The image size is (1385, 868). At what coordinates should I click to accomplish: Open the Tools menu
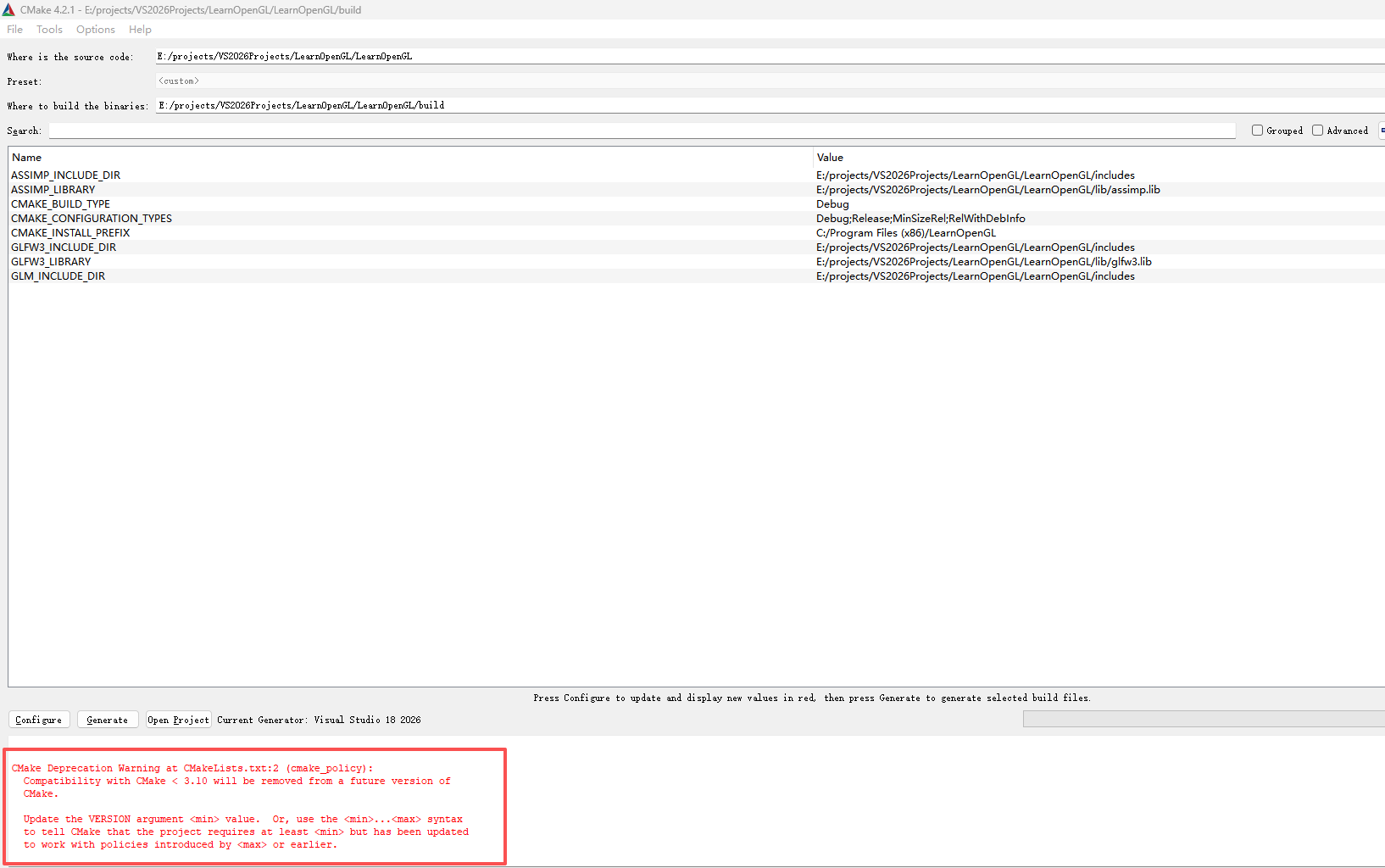(x=49, y=30)
